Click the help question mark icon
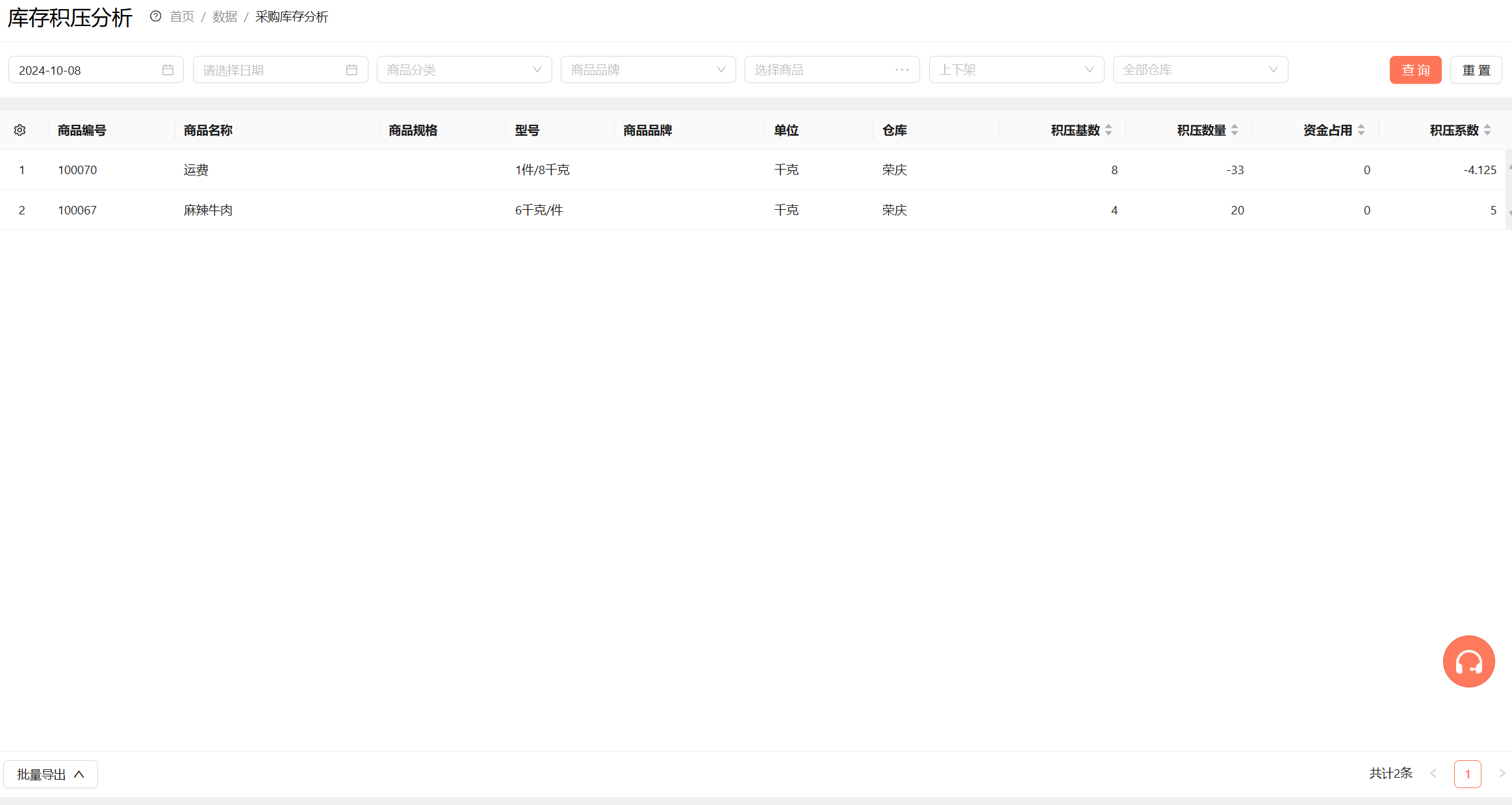The height and width of the screenshot is (805, 1512). click(x=155, y=16)
